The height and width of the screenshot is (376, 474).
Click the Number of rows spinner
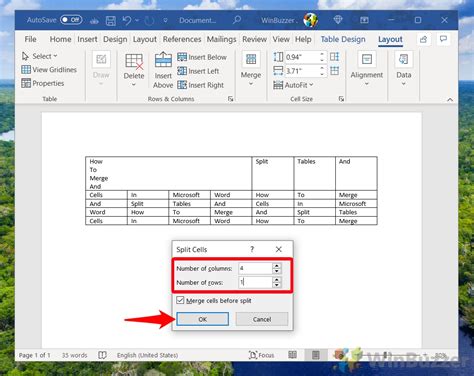click(x=277, y=282)
